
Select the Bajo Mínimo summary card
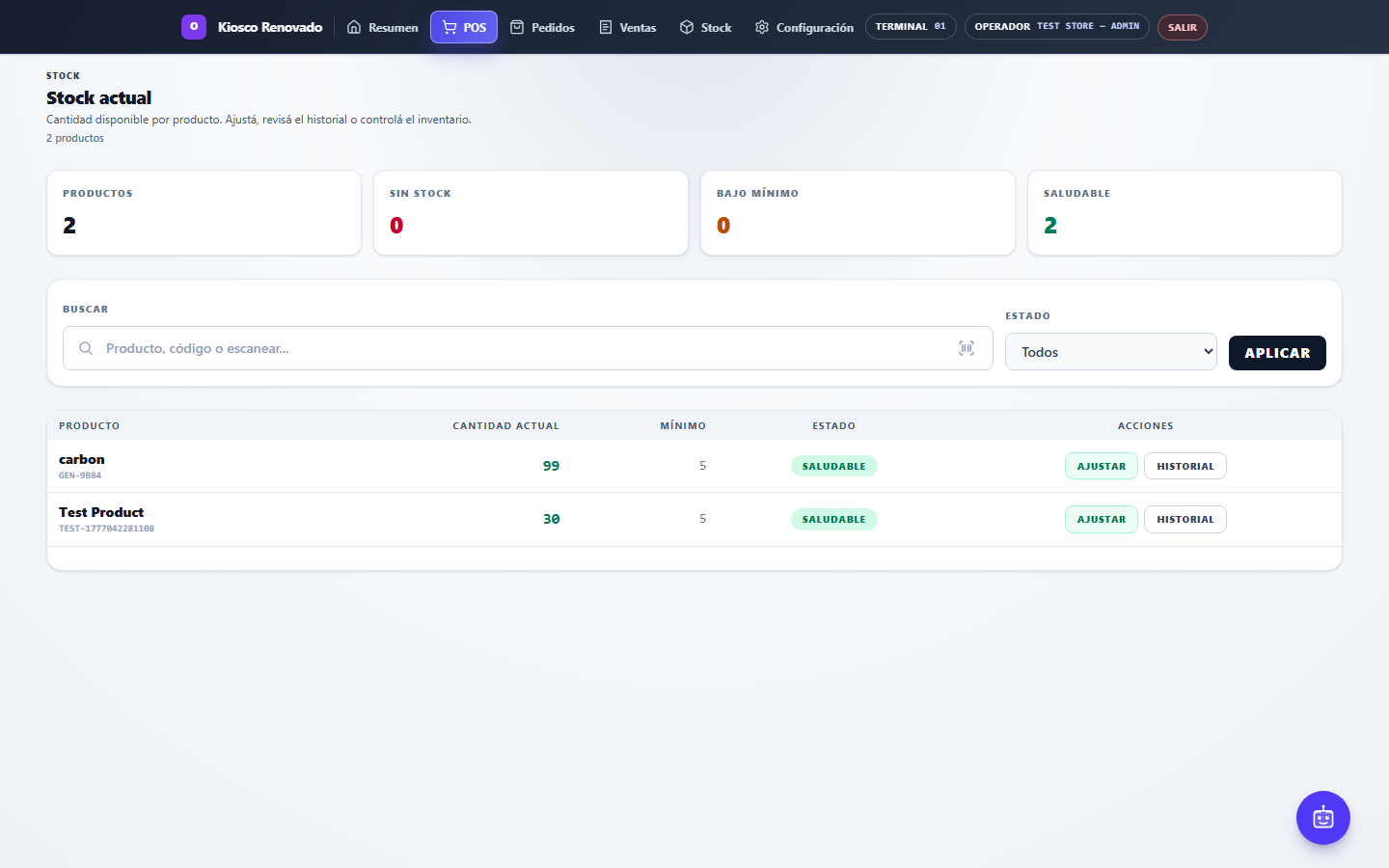click(x=858, y=213)
